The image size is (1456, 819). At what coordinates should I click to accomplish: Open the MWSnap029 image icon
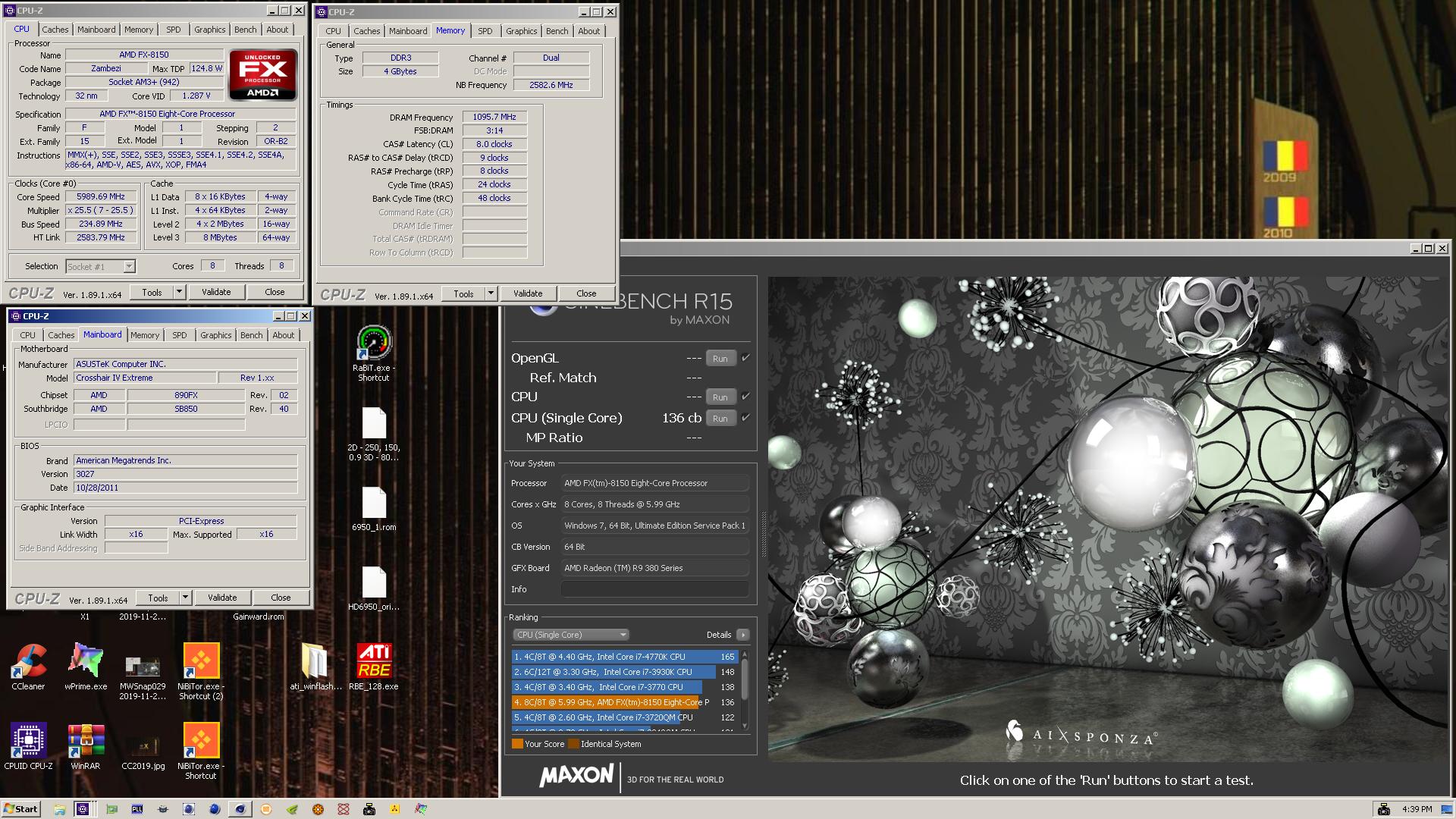143,672
